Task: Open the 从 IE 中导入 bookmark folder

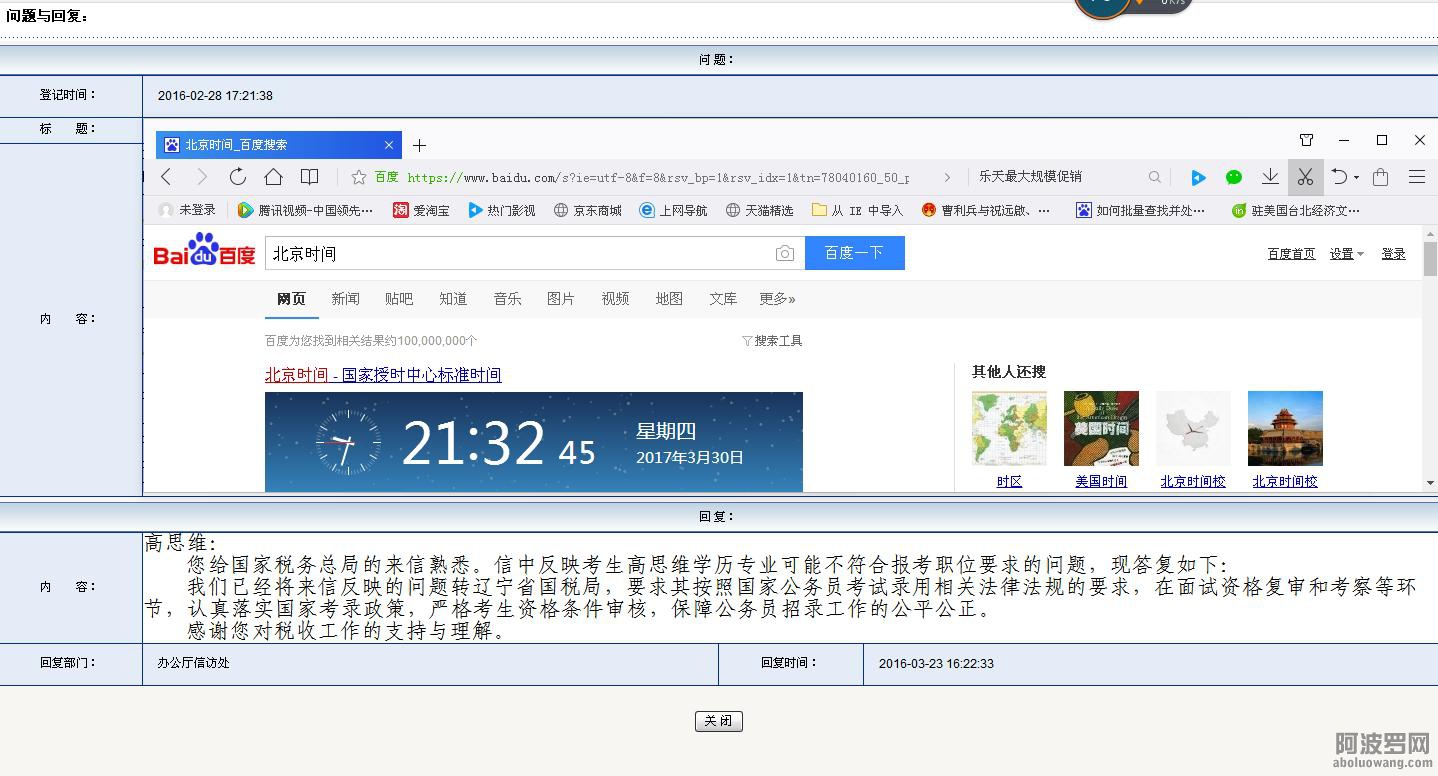Action: (x=858, y=210)
